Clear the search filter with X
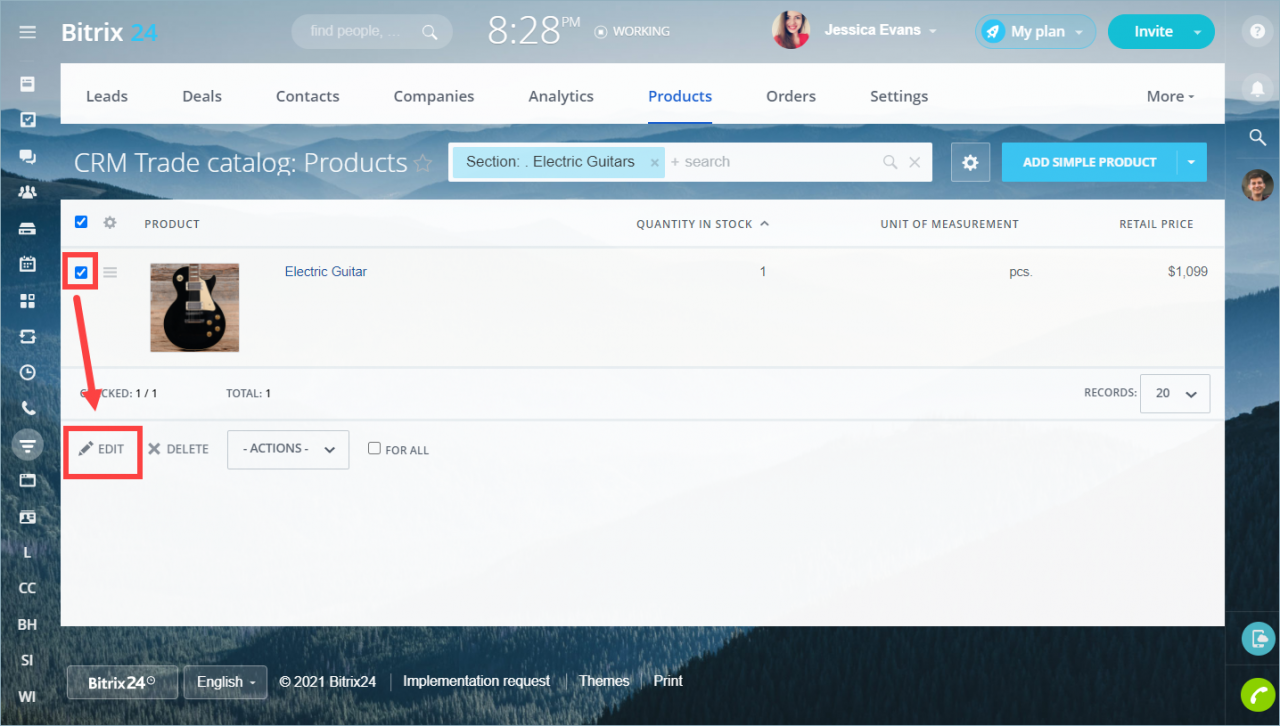The width and height of the screenshot is (1280, 726). coord(914,162)
